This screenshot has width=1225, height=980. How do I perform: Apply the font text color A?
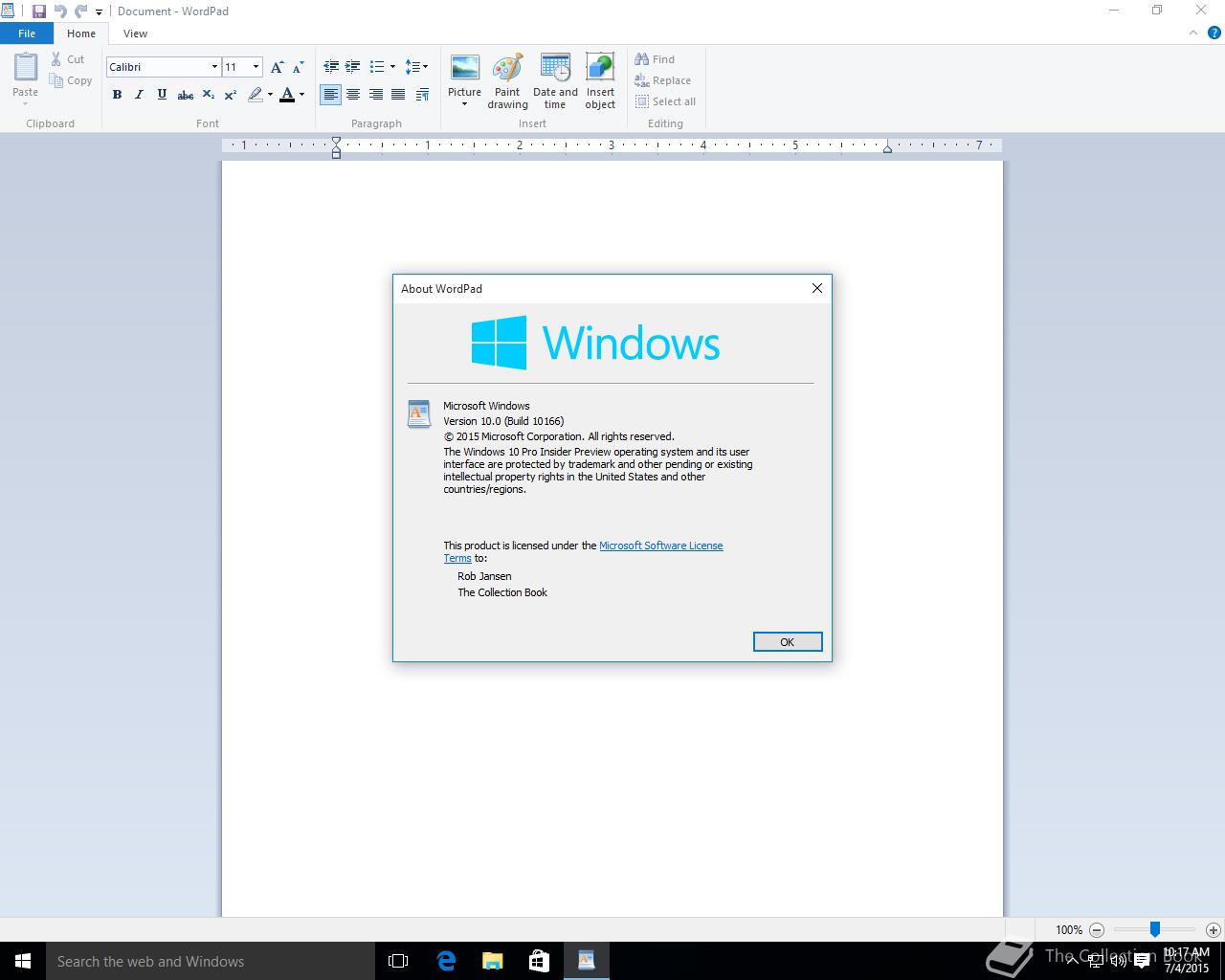click(x=286, y=95)
